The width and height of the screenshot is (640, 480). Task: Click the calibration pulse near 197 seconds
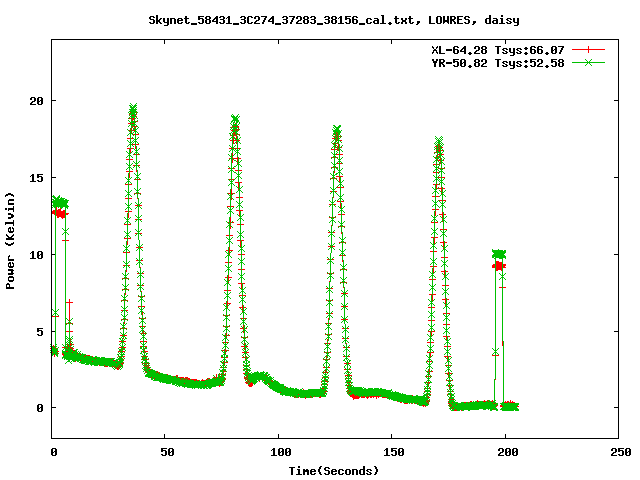pos(499,260)
